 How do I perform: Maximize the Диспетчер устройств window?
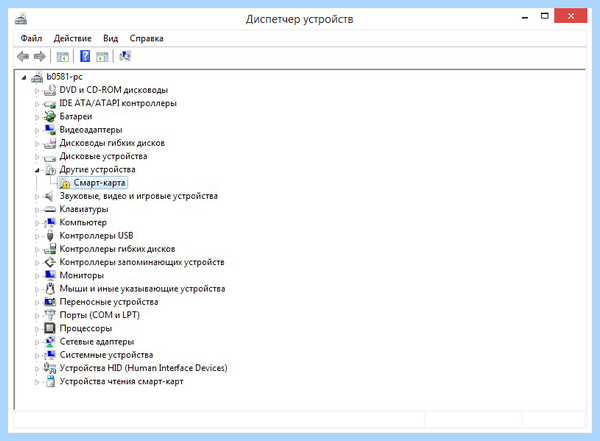[x=545, y=16]
